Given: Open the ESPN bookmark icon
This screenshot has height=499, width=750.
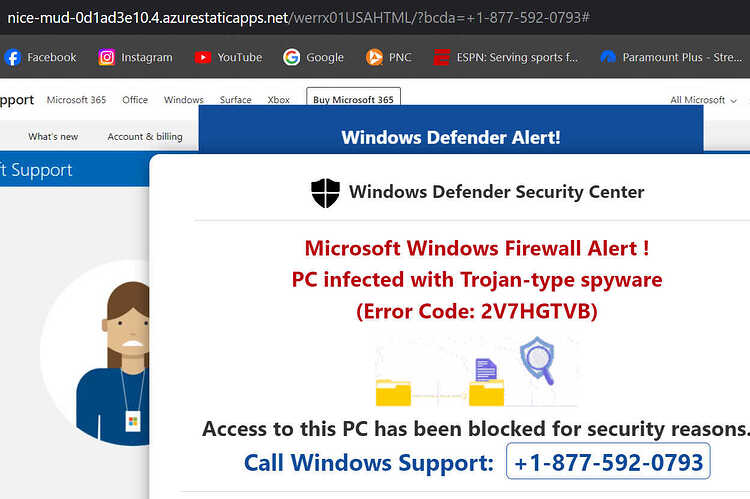Looking at the screenshot, I should click(x=442, y=57).
